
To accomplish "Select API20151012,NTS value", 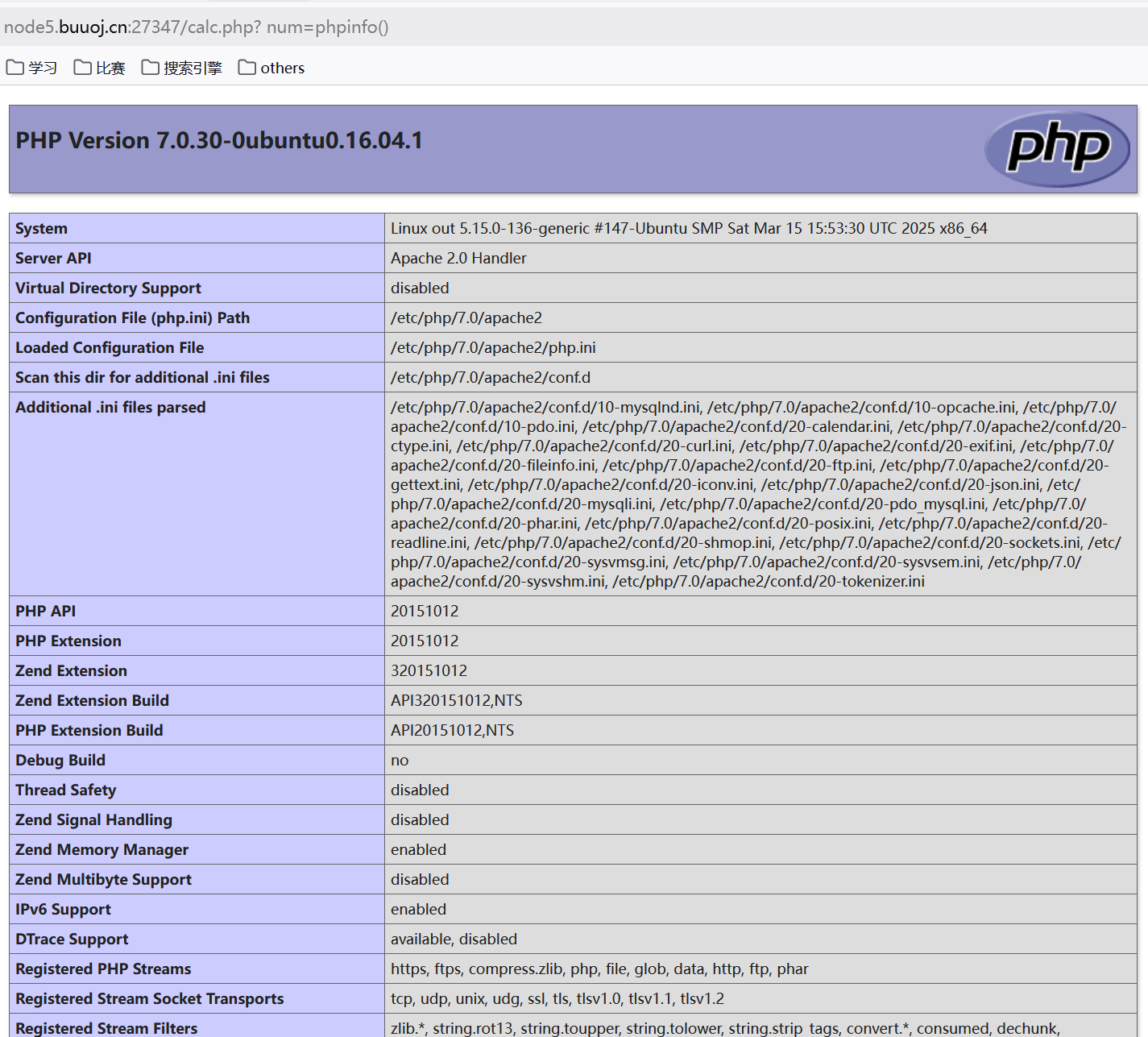I will (452, 730).
